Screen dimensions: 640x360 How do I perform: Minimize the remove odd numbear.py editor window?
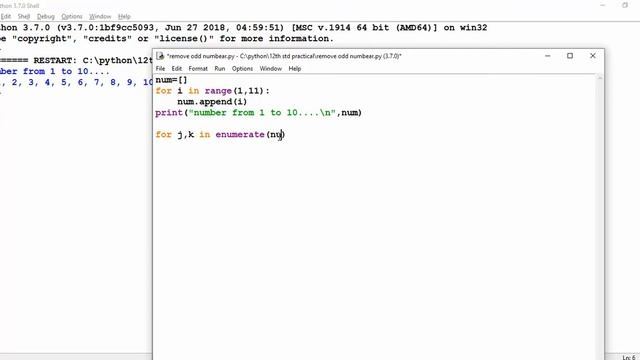[548, 56]
